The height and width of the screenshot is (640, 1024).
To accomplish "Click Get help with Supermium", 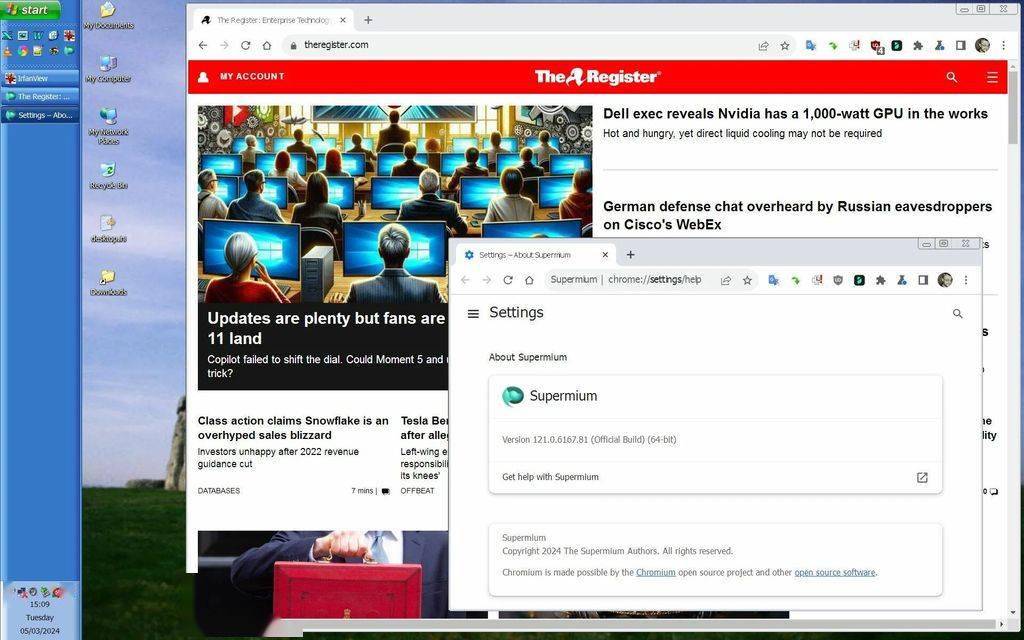I will 715,477.
